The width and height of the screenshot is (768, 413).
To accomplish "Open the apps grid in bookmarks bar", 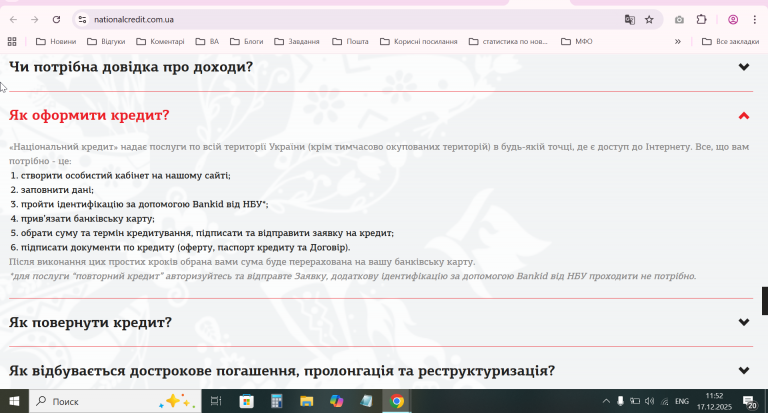I will 12,42.
